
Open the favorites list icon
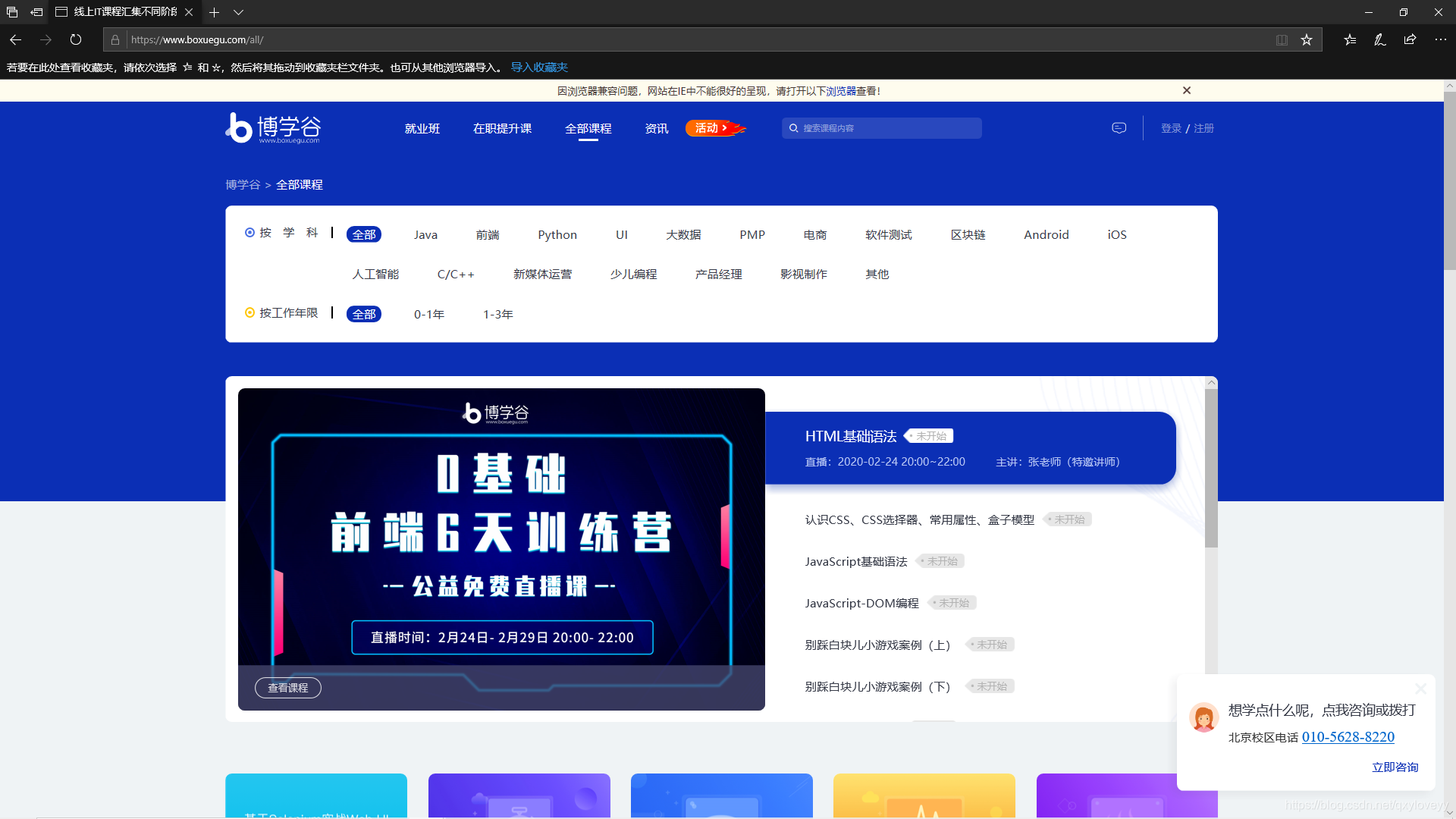coord(1350,39)
